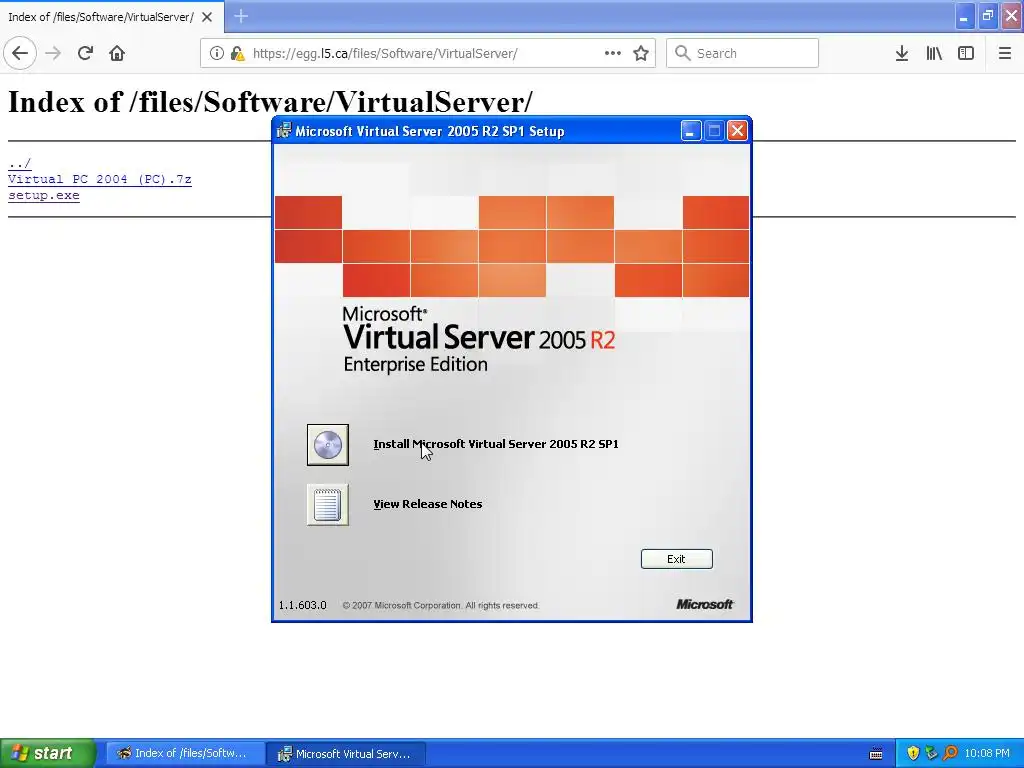Click the setup.exe link
Image resolution: width=1024 pixels, height=768 pixels.
pyautogui.click(x=44, y=195)
